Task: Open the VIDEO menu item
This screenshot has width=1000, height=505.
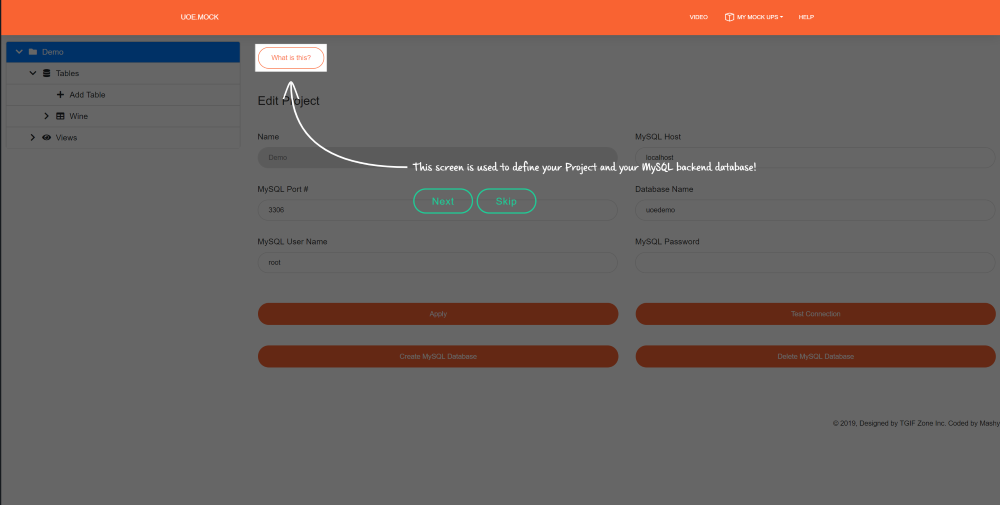Action: pyautogui.click(x=698, y=17)
